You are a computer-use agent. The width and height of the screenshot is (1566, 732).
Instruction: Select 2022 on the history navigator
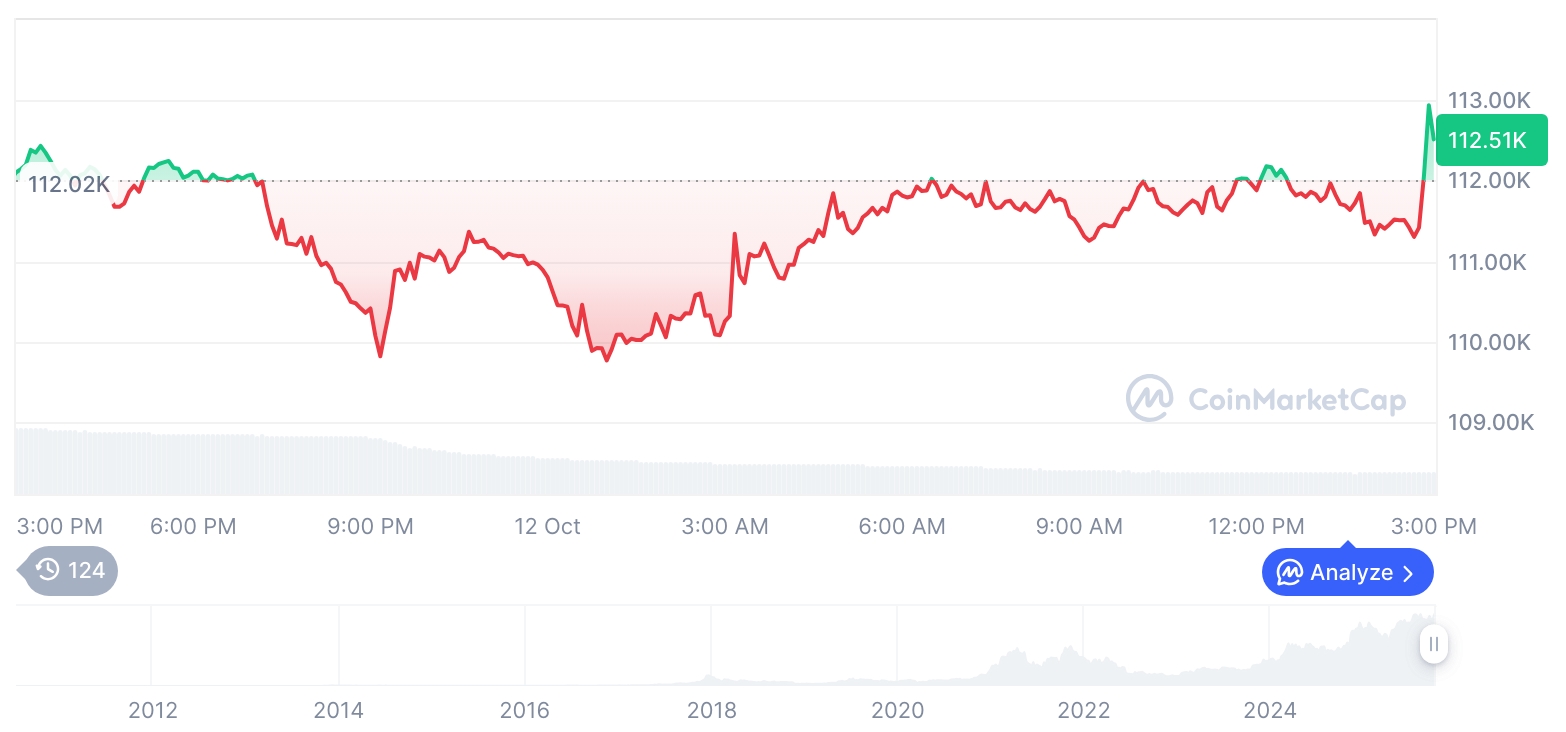(x=1084, y=710)
